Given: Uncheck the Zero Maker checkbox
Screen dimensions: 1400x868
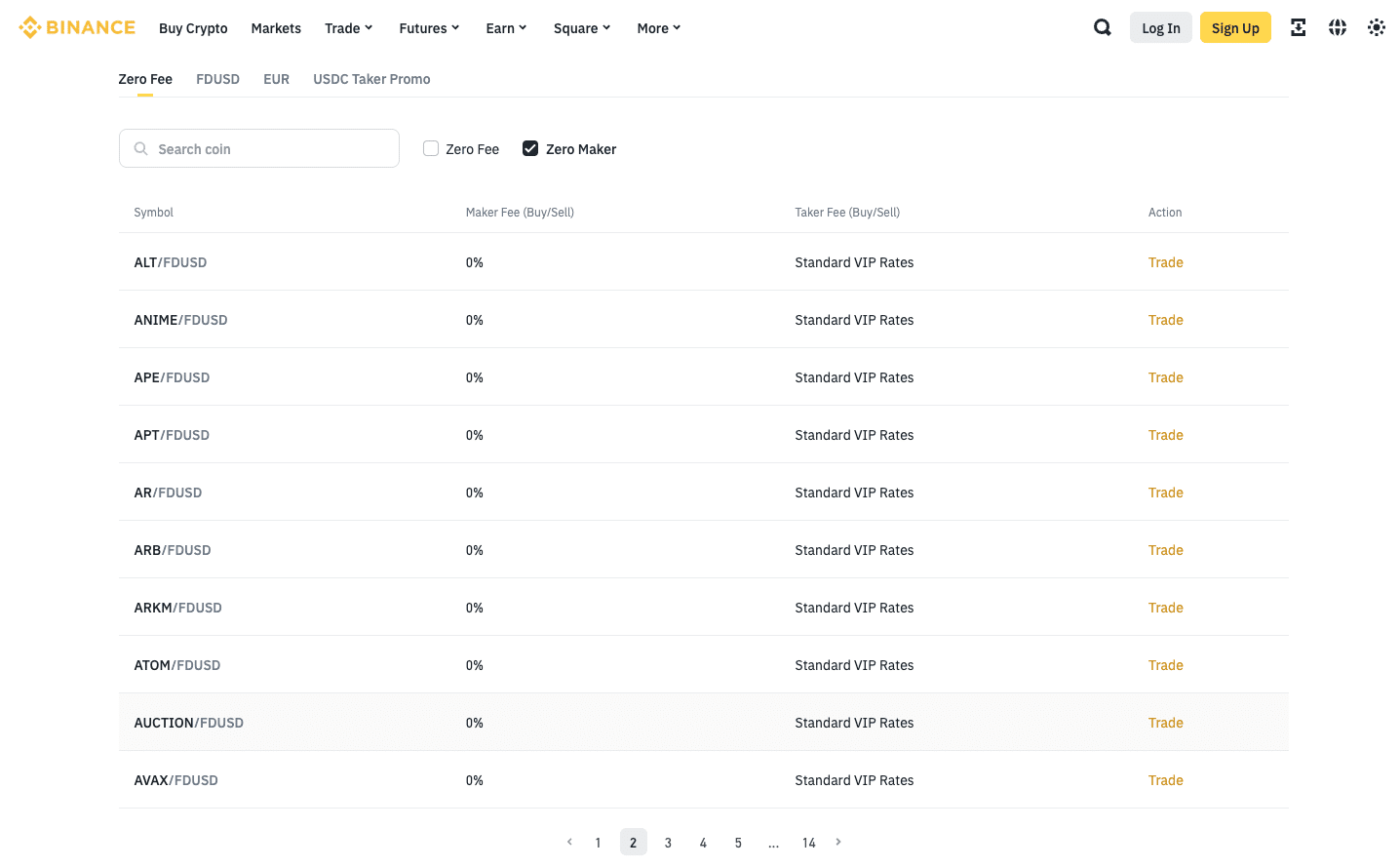Looking at the screenshot, I should tap(530, 148).
